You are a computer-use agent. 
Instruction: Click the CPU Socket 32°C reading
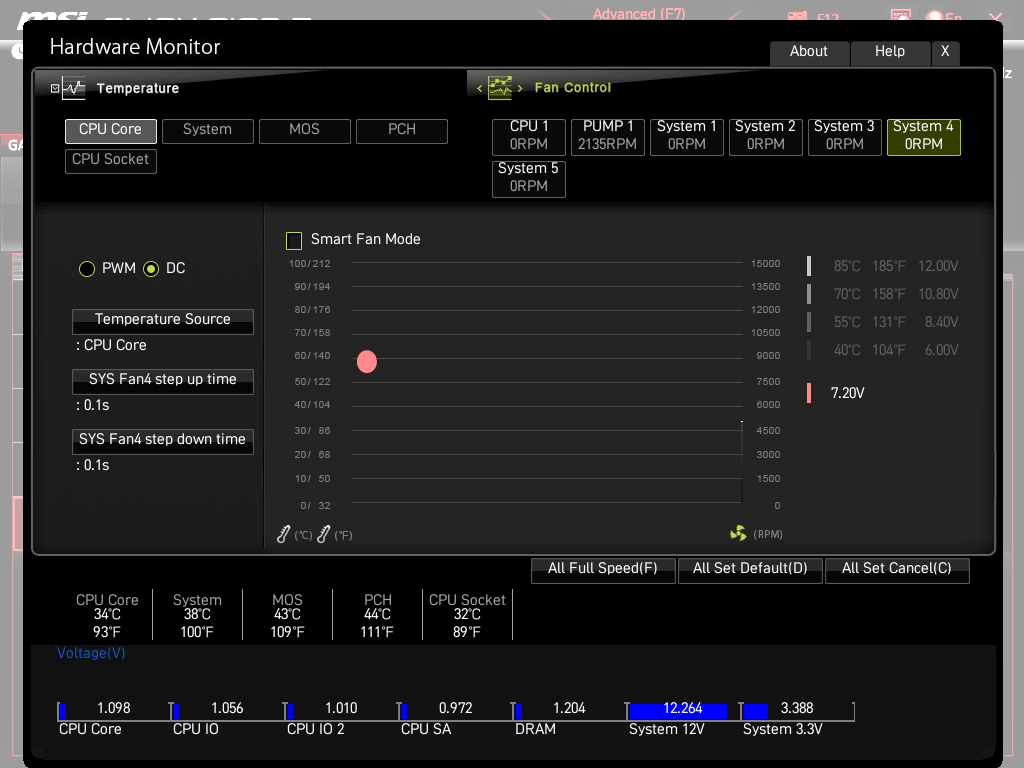[x=468, y=615]
